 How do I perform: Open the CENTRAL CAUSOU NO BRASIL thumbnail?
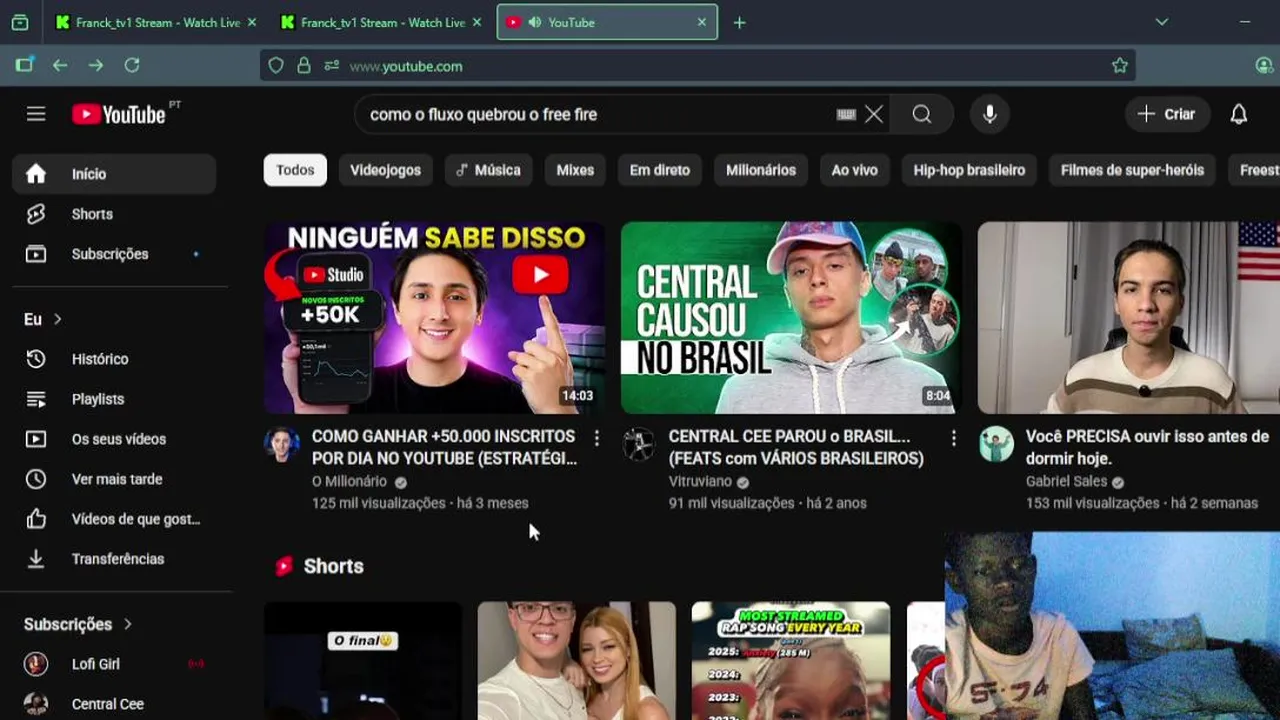pyautogui.click(x=791, y=317)
